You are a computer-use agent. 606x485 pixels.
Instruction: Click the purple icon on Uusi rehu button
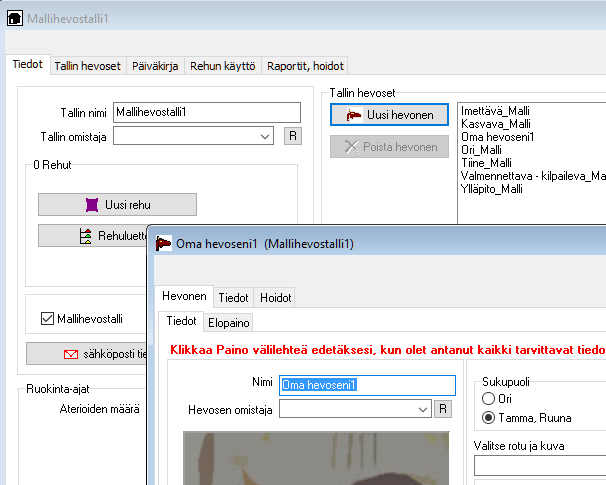pyautogui.click(x=92, y=205)
